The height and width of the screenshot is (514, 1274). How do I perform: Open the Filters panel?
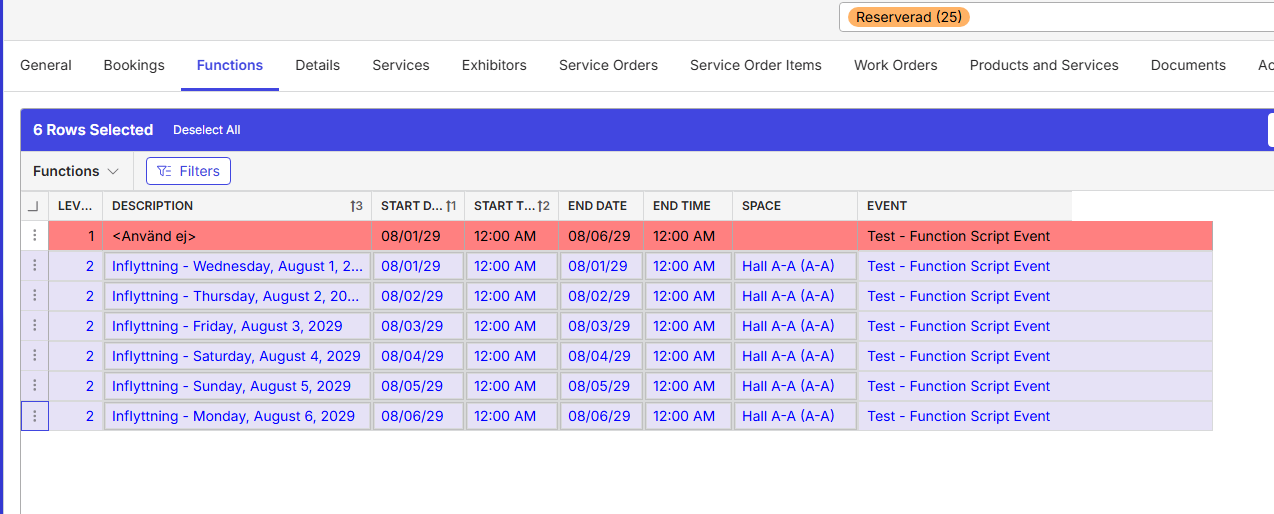(188, 171)
